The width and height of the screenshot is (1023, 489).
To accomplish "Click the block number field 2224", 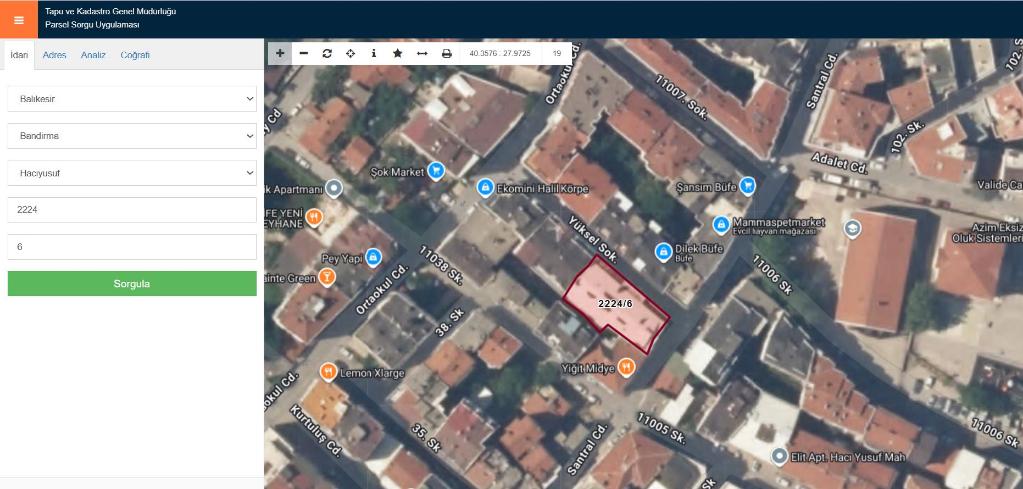I will tap(132, 210).
